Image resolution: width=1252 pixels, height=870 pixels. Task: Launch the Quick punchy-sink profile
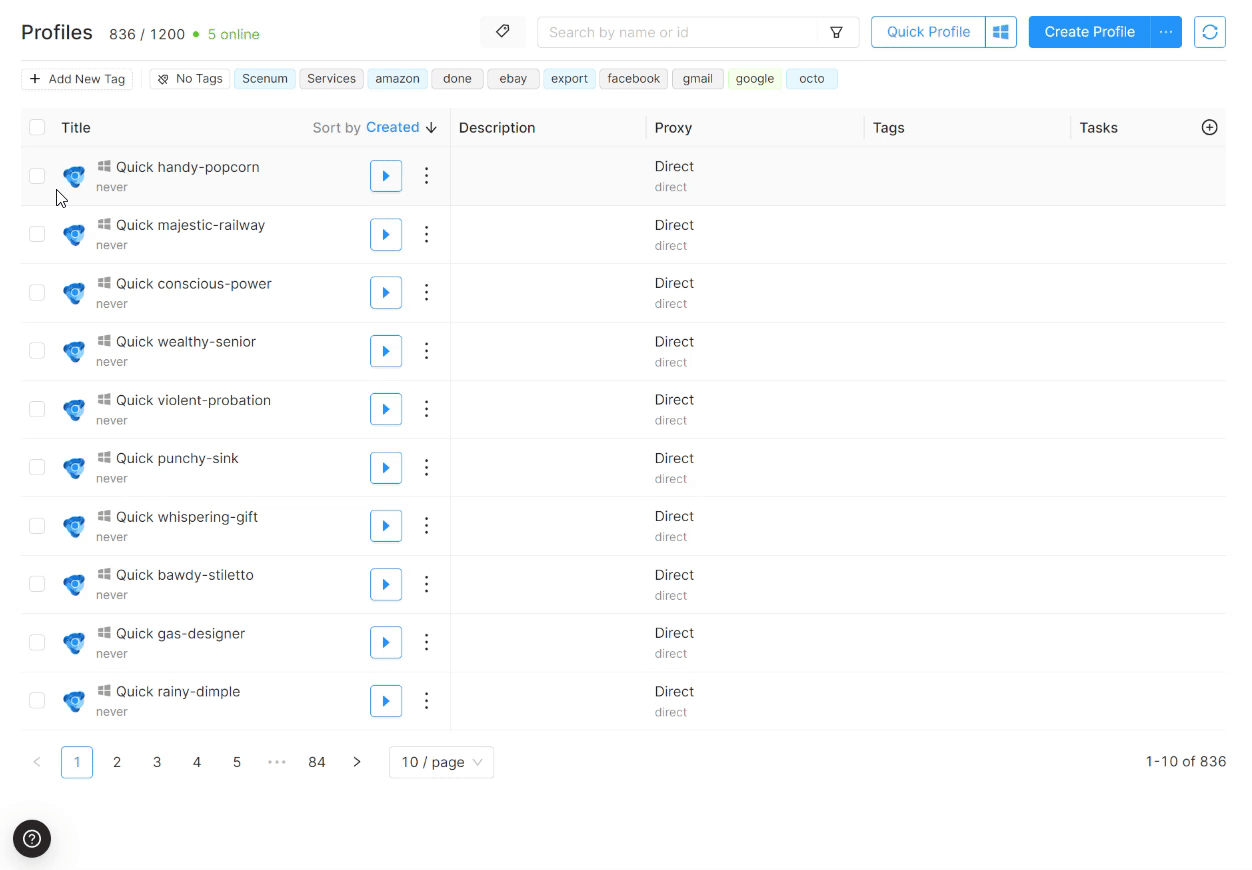click(x=386, y=468)
